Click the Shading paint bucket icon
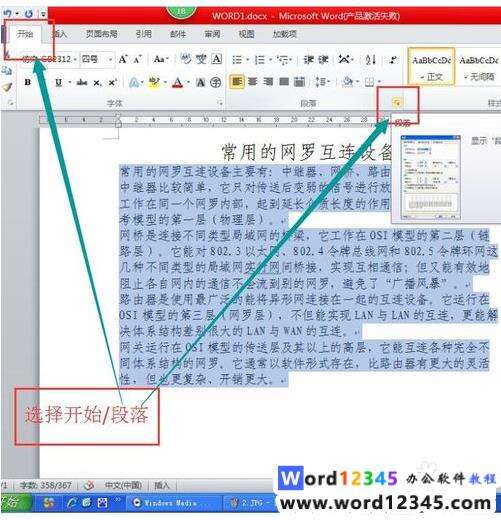The height and width of the screenshot is (520, 501). coord(347,81)
